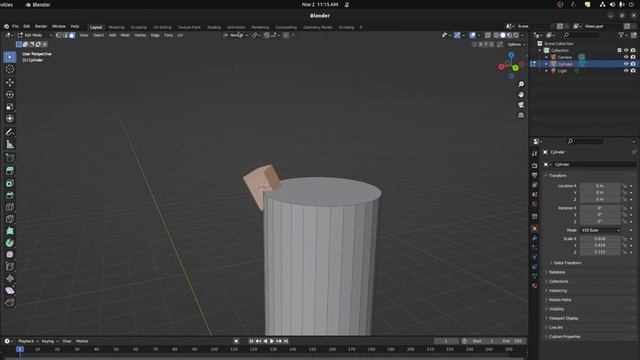Click the outliner search field
The image size is (640, 360).
[582, 36]
